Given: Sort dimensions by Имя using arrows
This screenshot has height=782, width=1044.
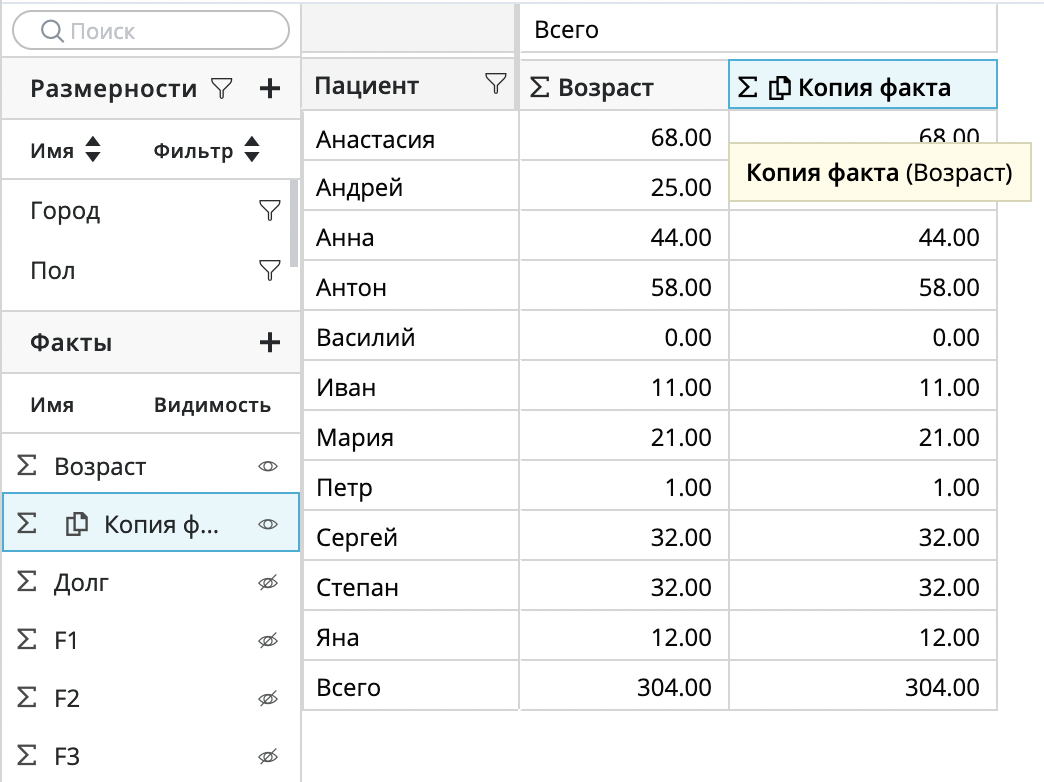Looking at the screenshot, I should (x=93, y=151).
